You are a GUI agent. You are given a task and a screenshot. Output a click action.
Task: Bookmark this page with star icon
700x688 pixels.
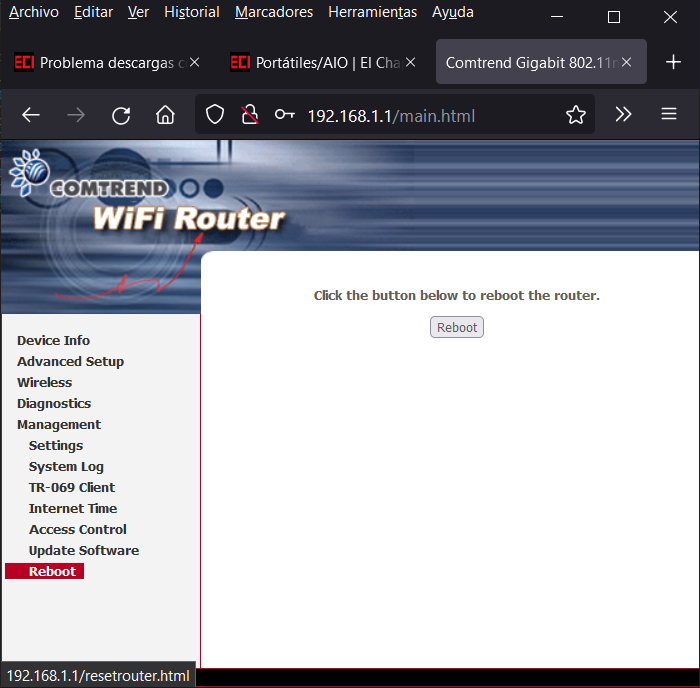point(576,115)
